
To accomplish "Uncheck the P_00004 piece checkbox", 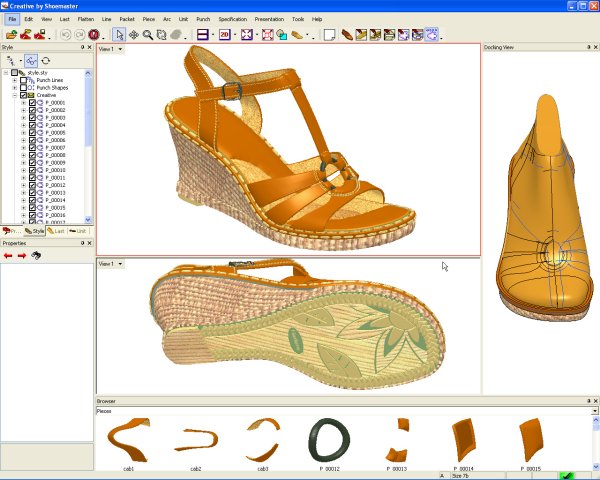I will click(x=33, y=125).
